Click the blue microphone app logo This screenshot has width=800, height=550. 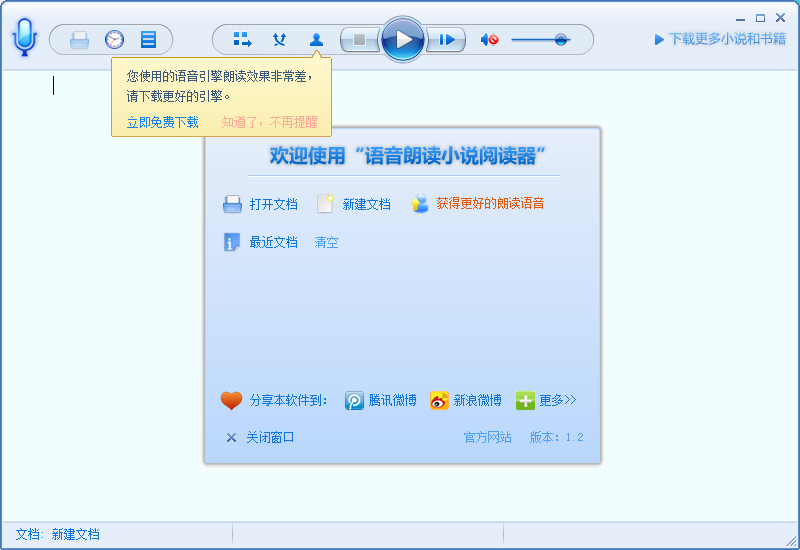25,37
